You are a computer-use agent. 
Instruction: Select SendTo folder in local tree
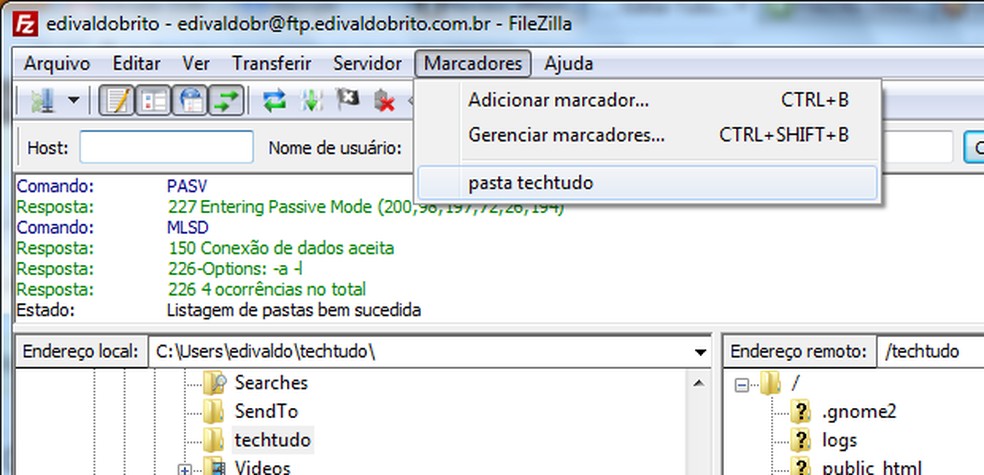click(x=266, y=411)
